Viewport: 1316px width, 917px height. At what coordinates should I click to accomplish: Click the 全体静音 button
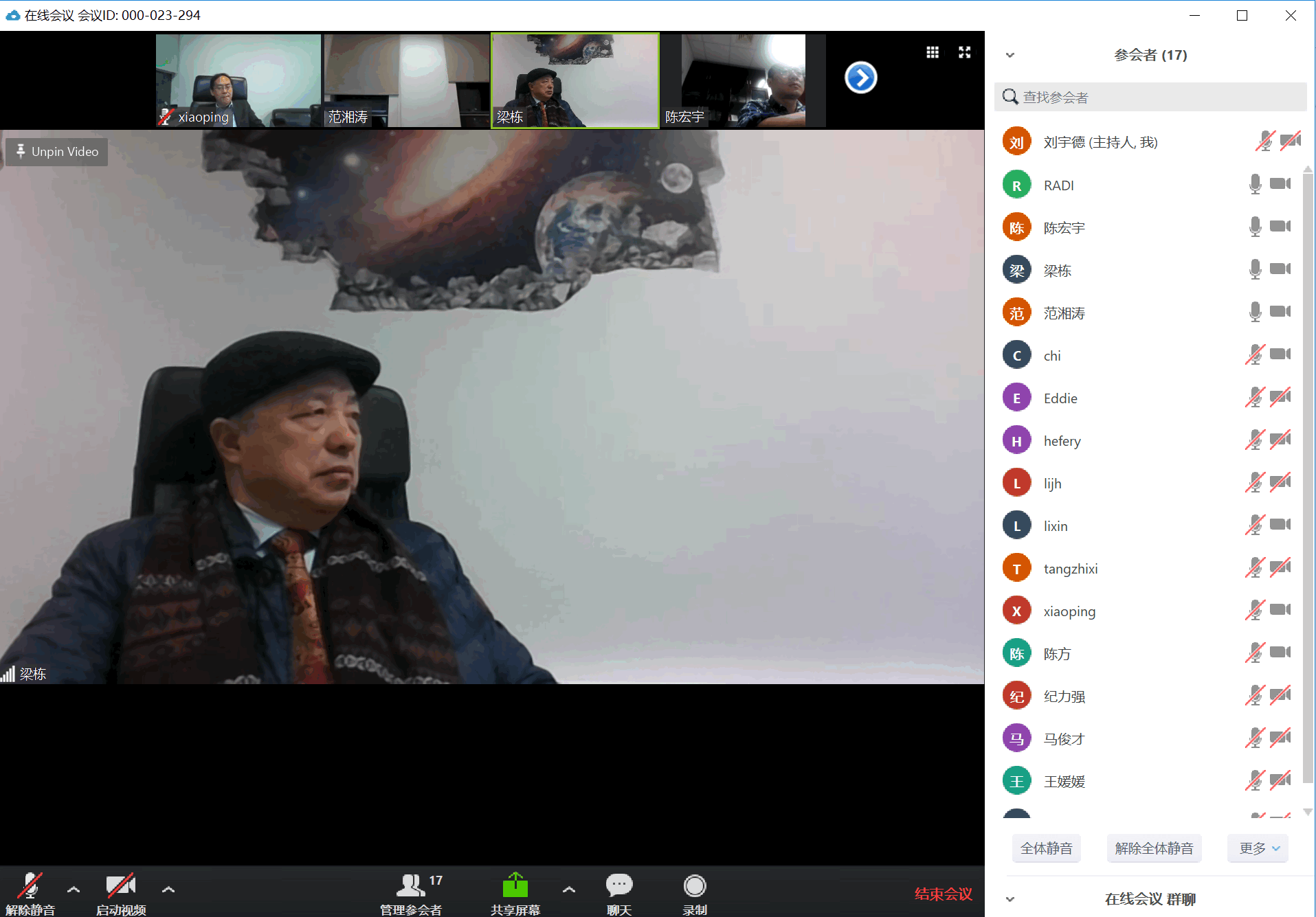tap(1045, 848)
